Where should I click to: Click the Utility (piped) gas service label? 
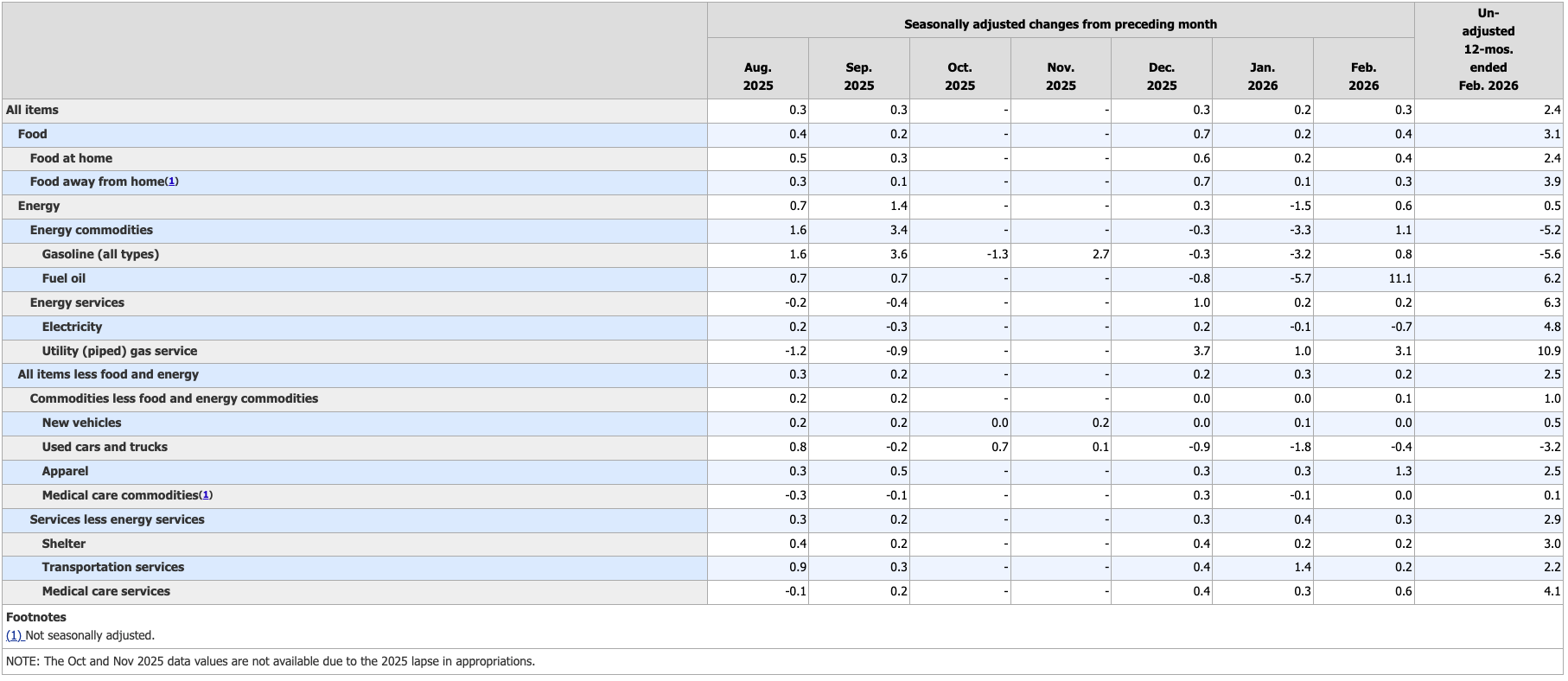point(119,351)
